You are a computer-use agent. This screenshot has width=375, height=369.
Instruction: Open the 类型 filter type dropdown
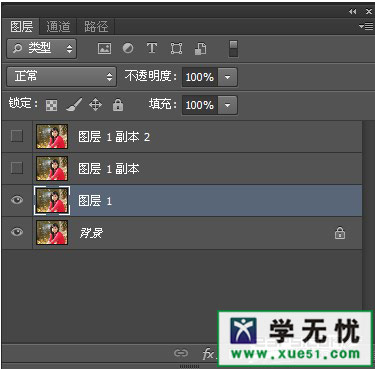tap(42, 49)
